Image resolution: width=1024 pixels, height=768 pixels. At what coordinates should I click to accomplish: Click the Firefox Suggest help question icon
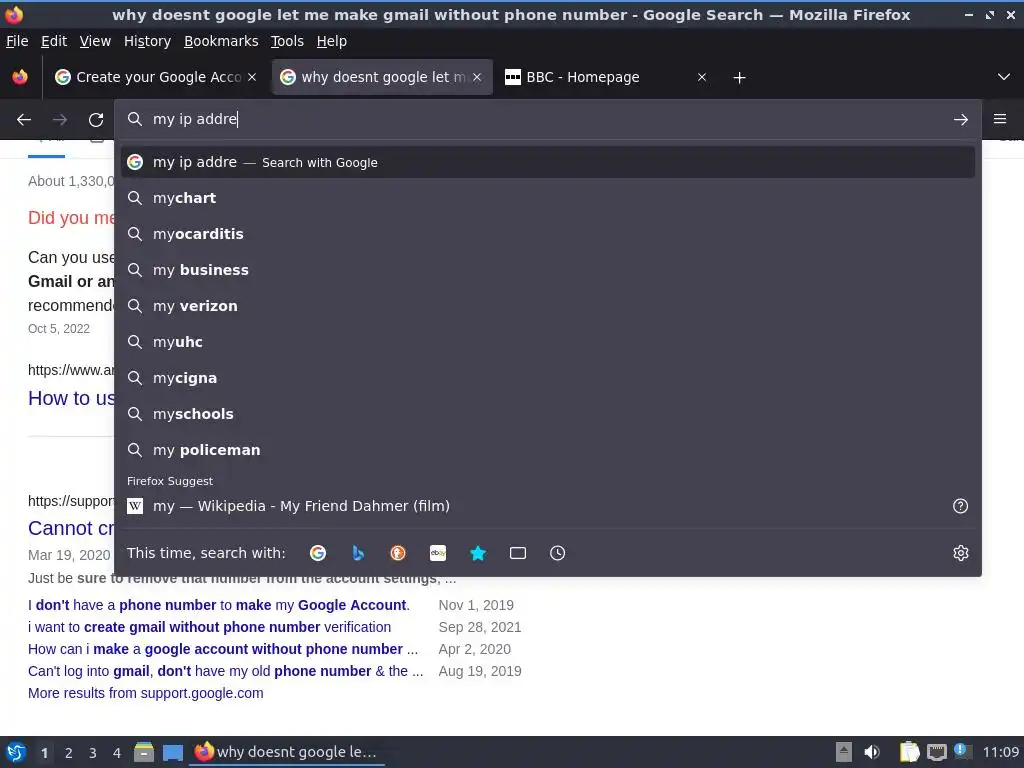pyautogui.click(x=961, y=506)
